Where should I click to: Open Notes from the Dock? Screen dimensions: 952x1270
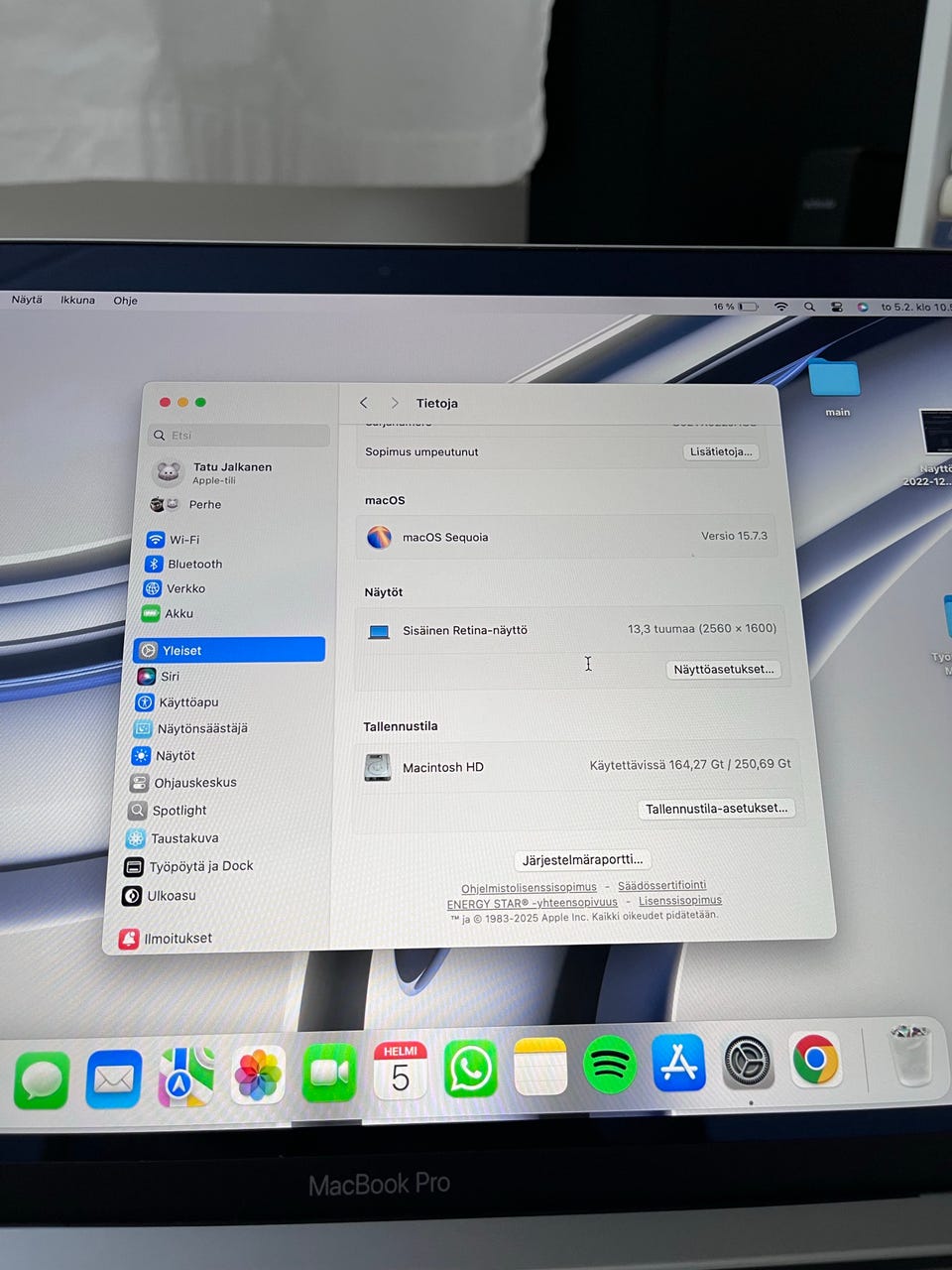click(540, 1067)
